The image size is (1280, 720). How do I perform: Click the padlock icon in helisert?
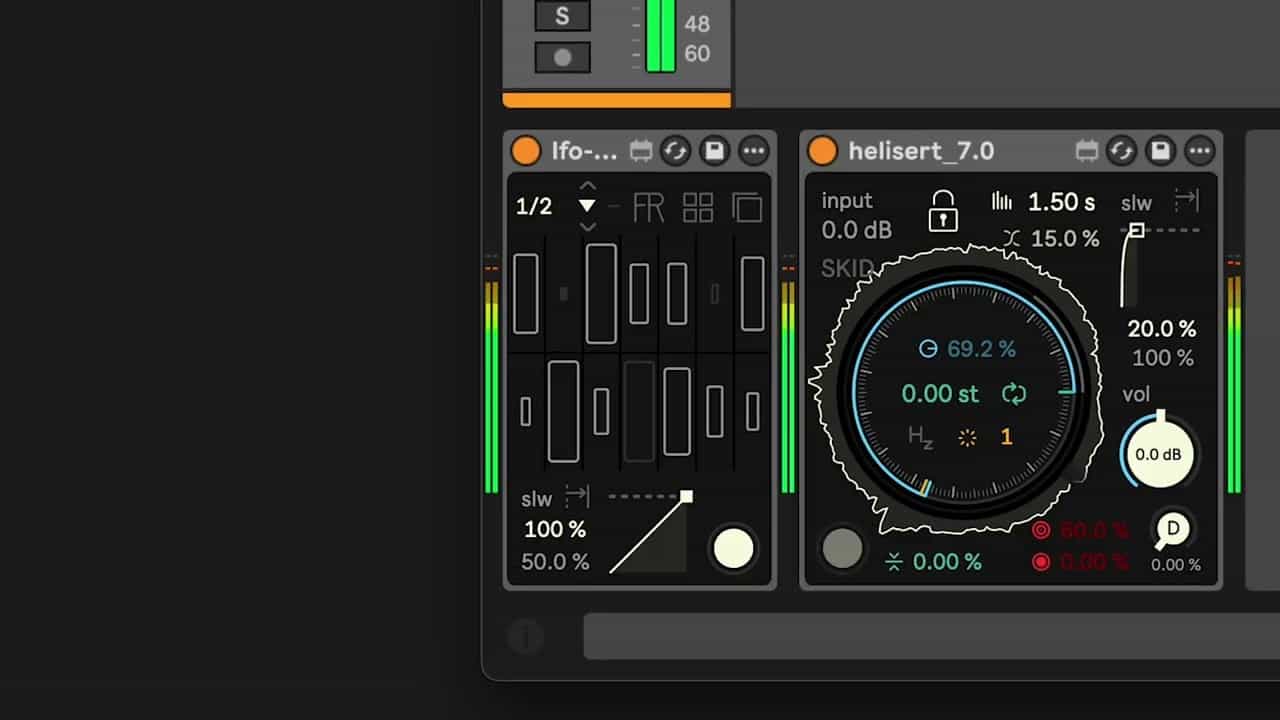[x=943, y=211]
